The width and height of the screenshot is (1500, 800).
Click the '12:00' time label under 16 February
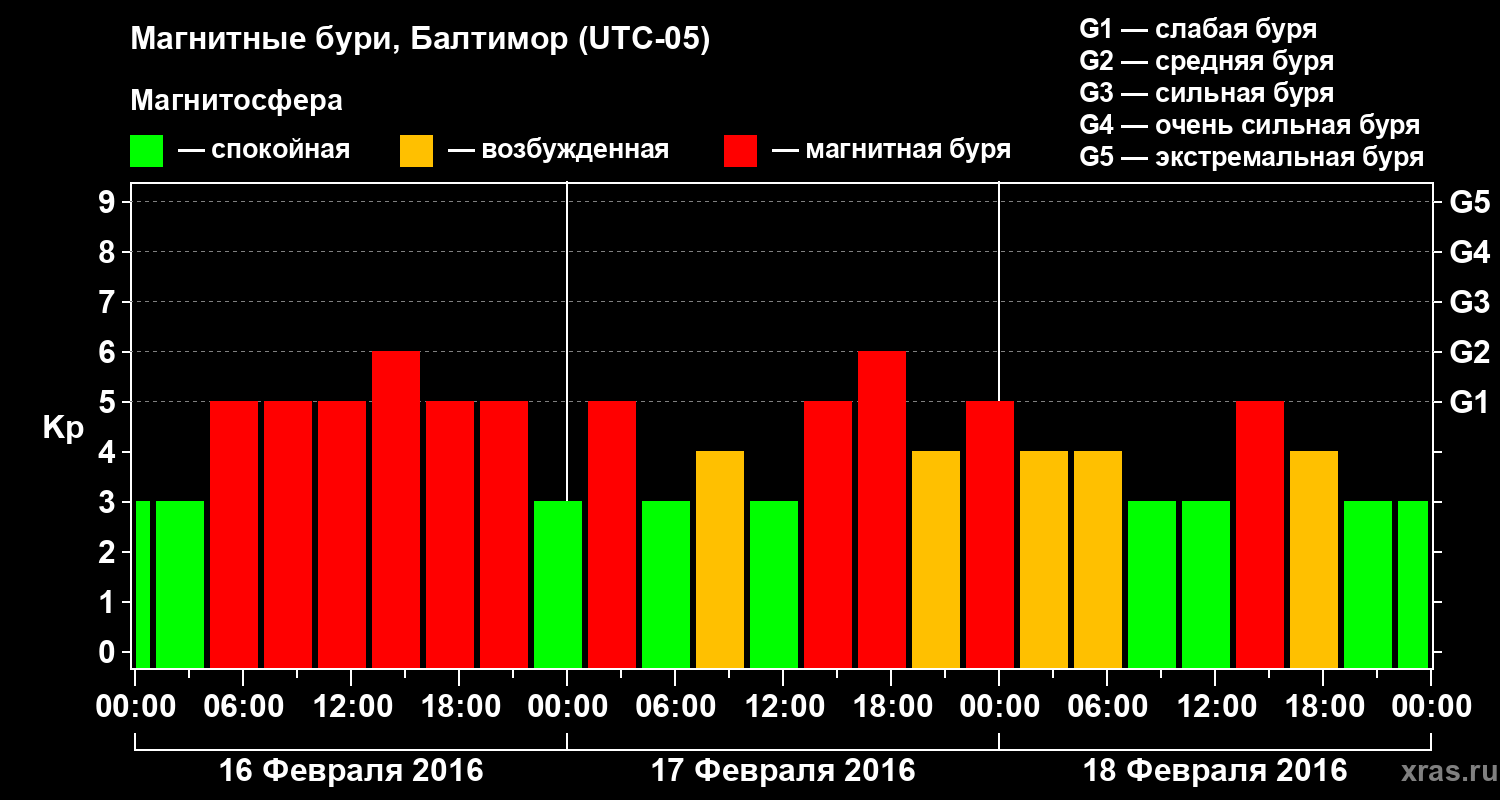tap(351, 706)
